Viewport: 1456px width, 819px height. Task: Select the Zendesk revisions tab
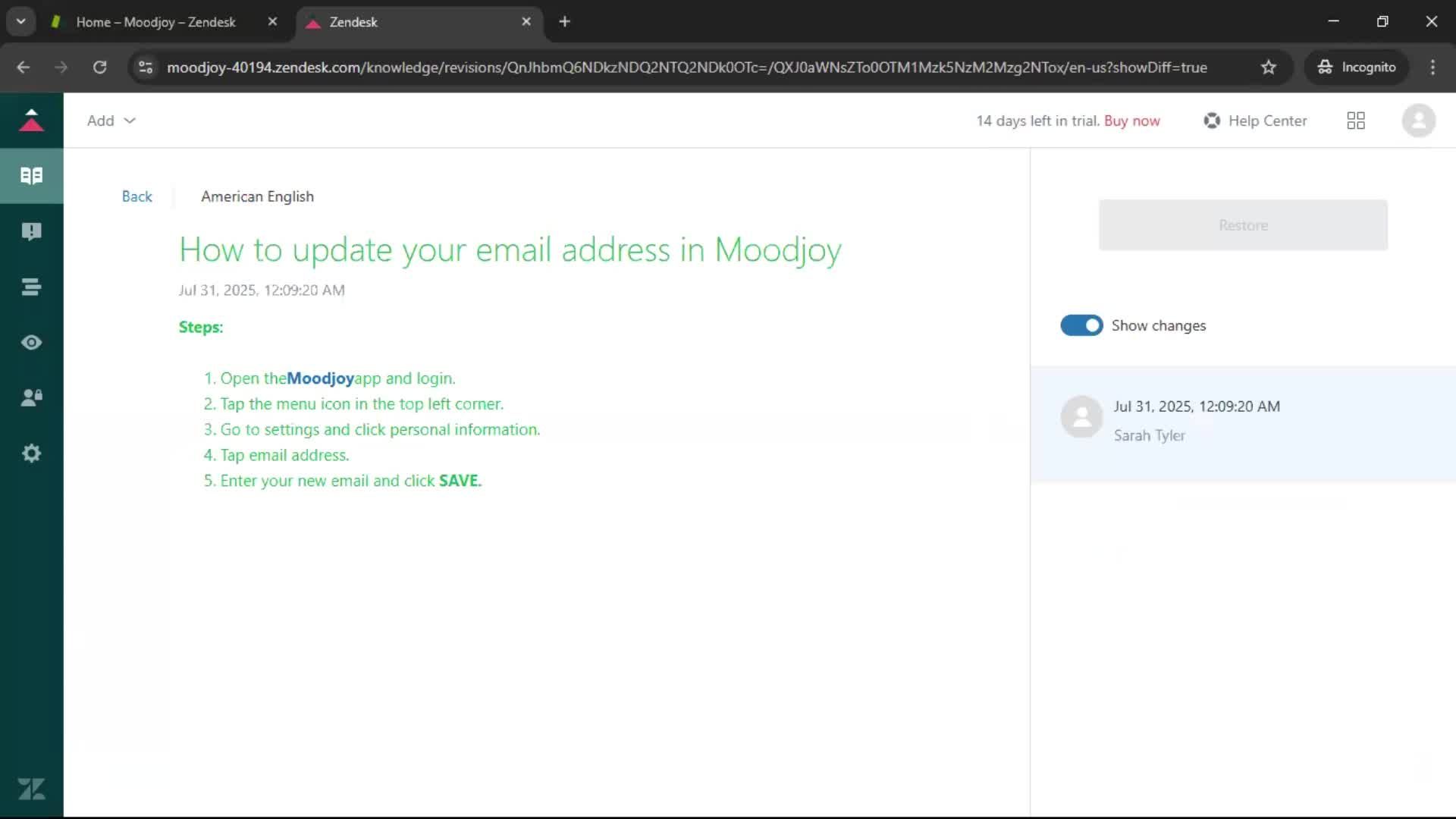tap(419, 22)
